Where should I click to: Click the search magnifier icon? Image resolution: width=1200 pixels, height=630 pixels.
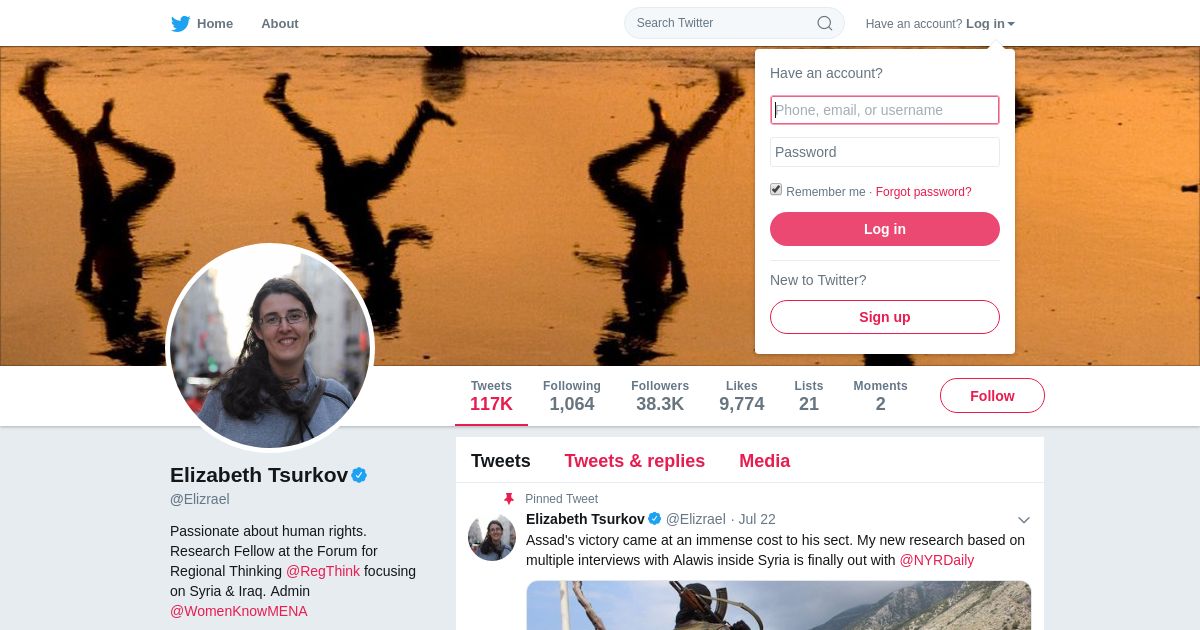pos(825,23)
